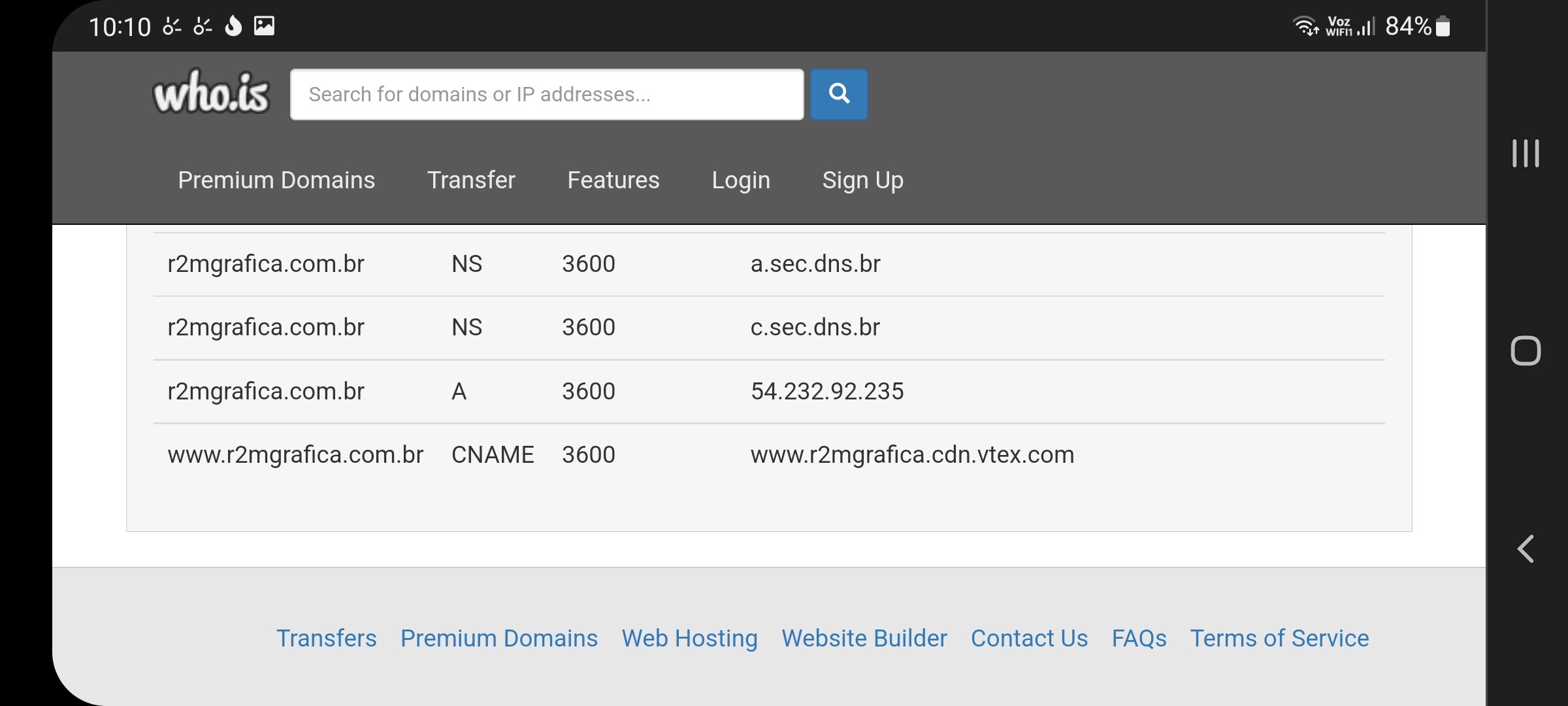Tap the Android back arrow icon

click(x=1526, y=549)
